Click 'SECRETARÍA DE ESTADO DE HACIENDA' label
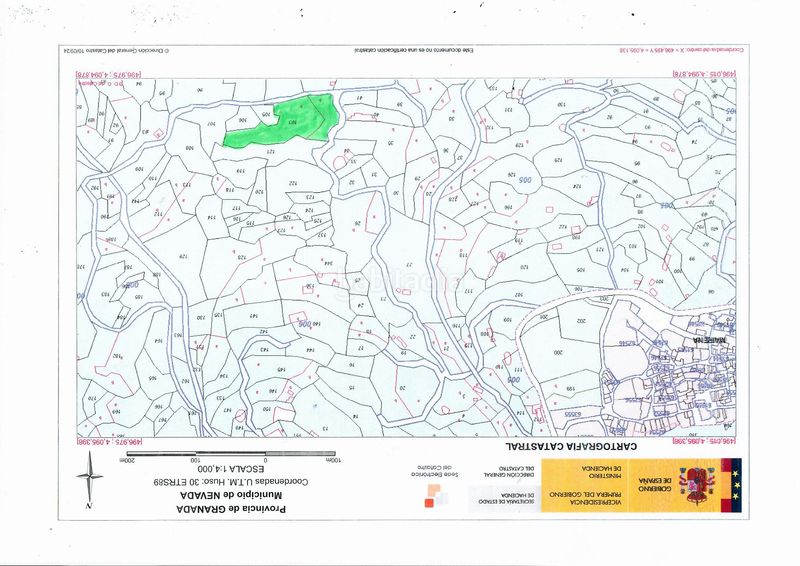This screenshot has width=800, height=566. [507, 499]
